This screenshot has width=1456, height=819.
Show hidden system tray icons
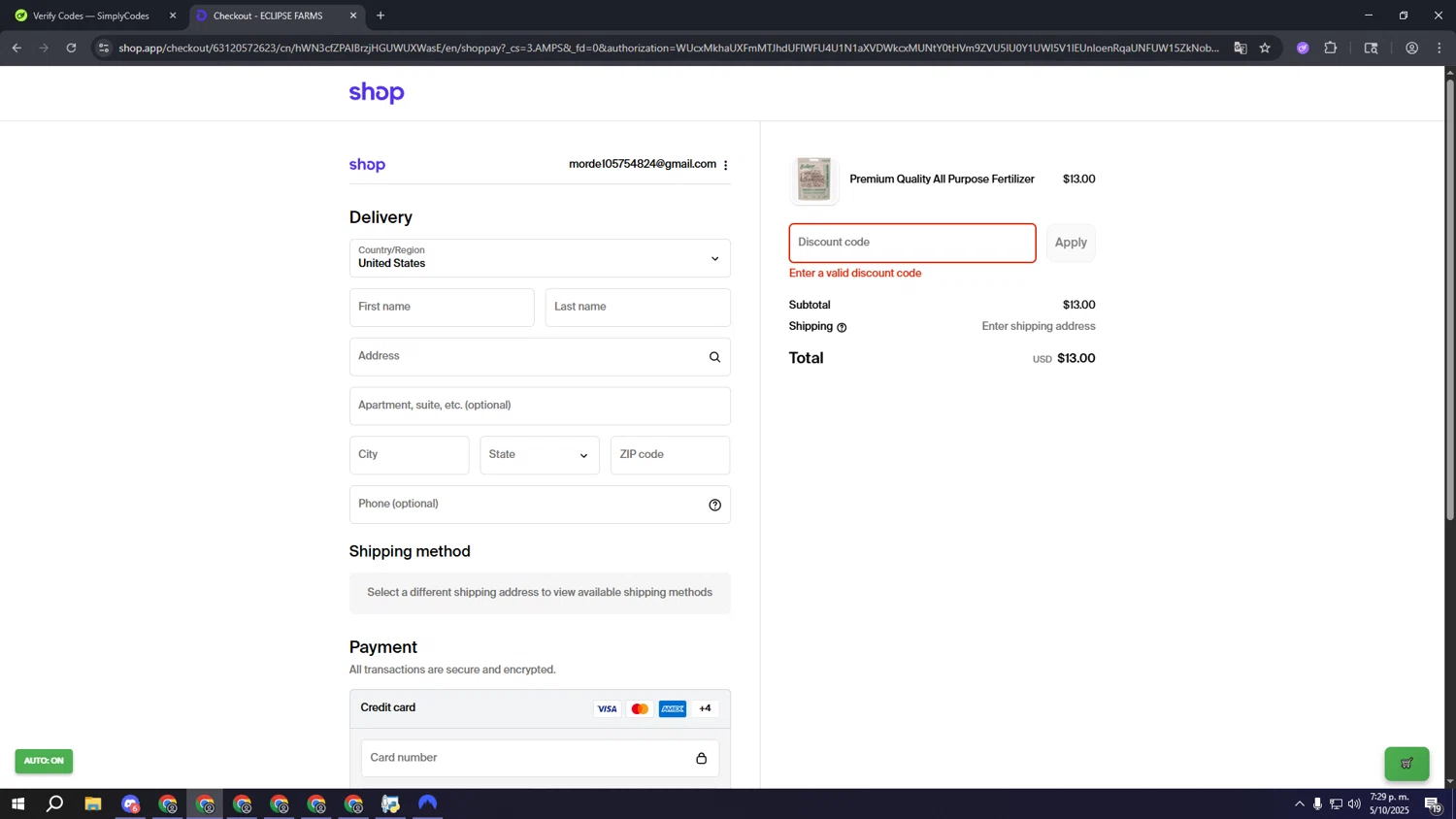(1300, 803)
